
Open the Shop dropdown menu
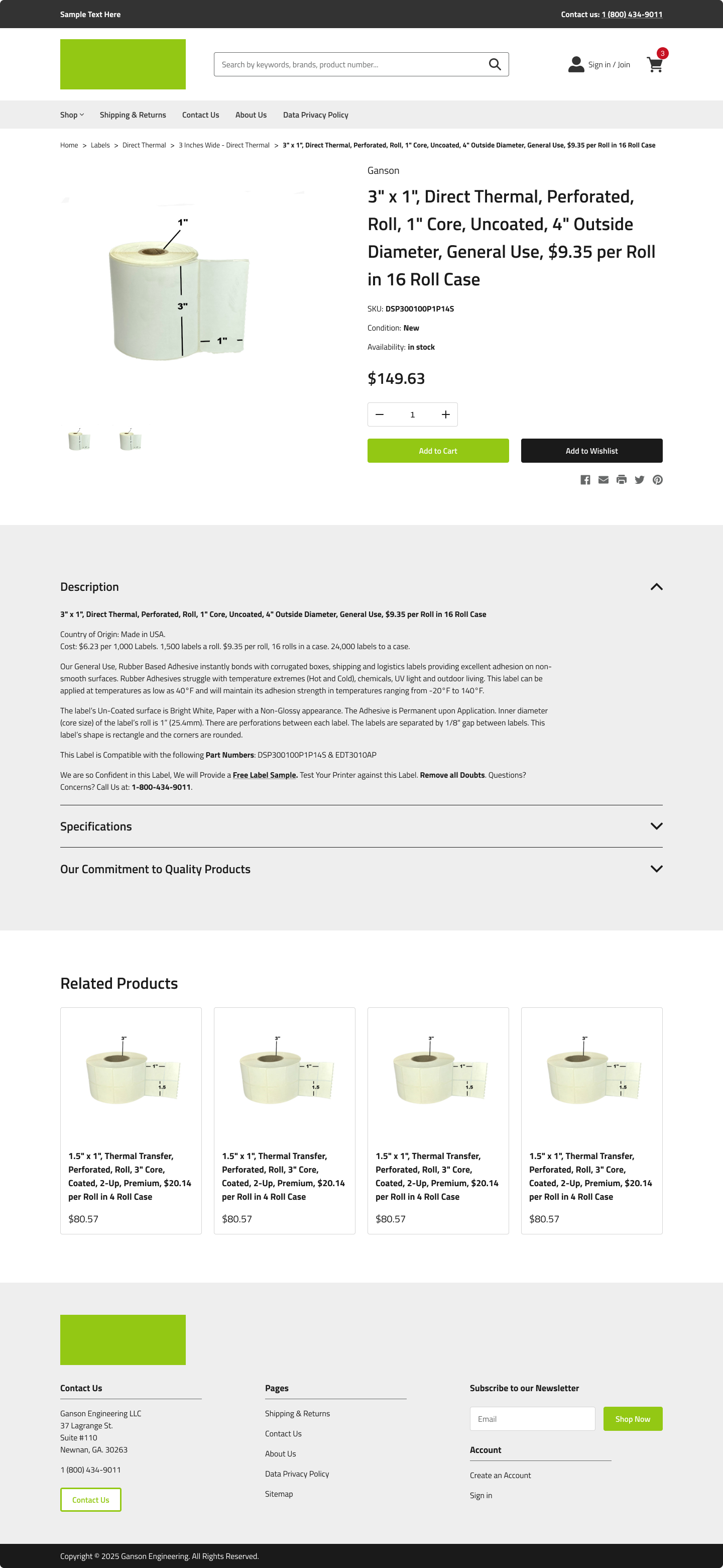click(72, 115)
